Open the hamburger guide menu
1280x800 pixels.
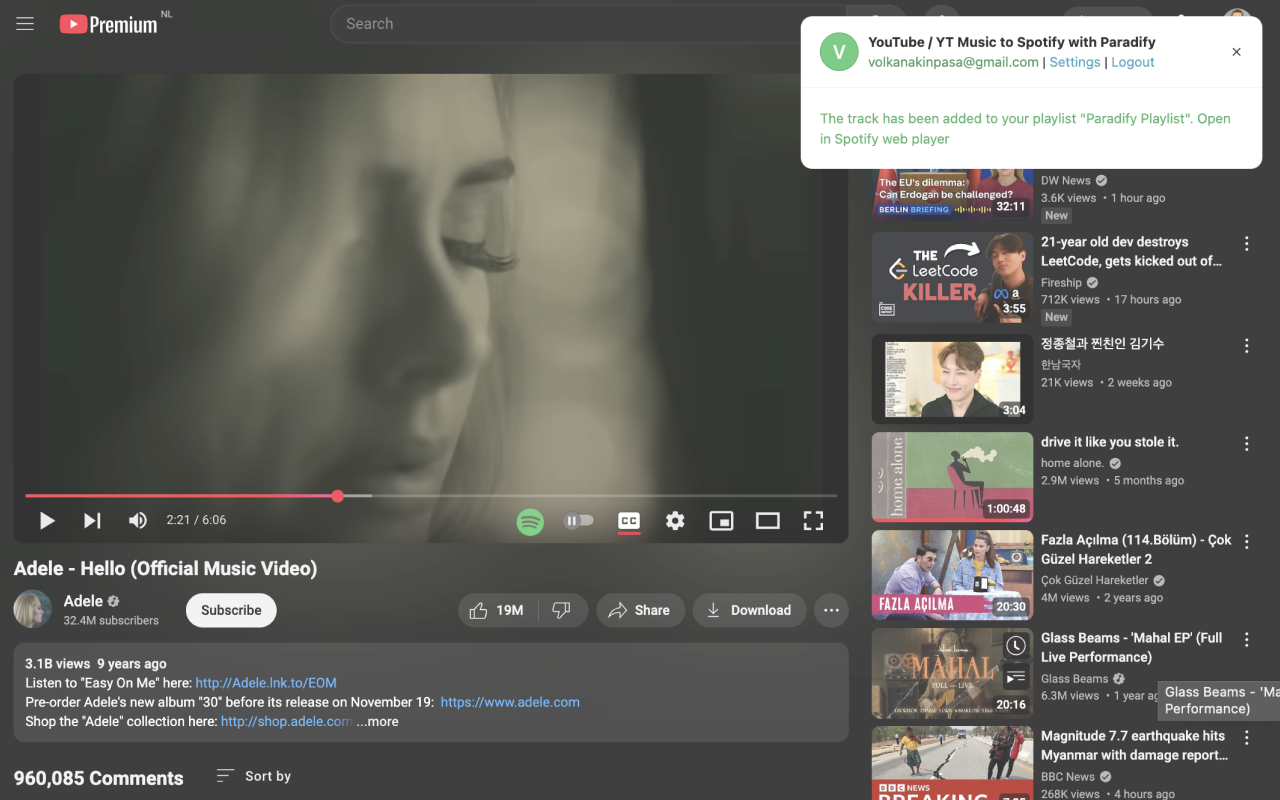point(25,24)
